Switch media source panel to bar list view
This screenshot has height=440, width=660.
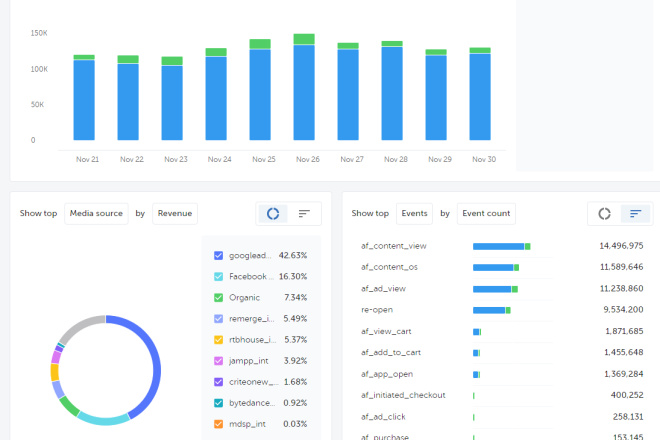(x=304, y=213)
